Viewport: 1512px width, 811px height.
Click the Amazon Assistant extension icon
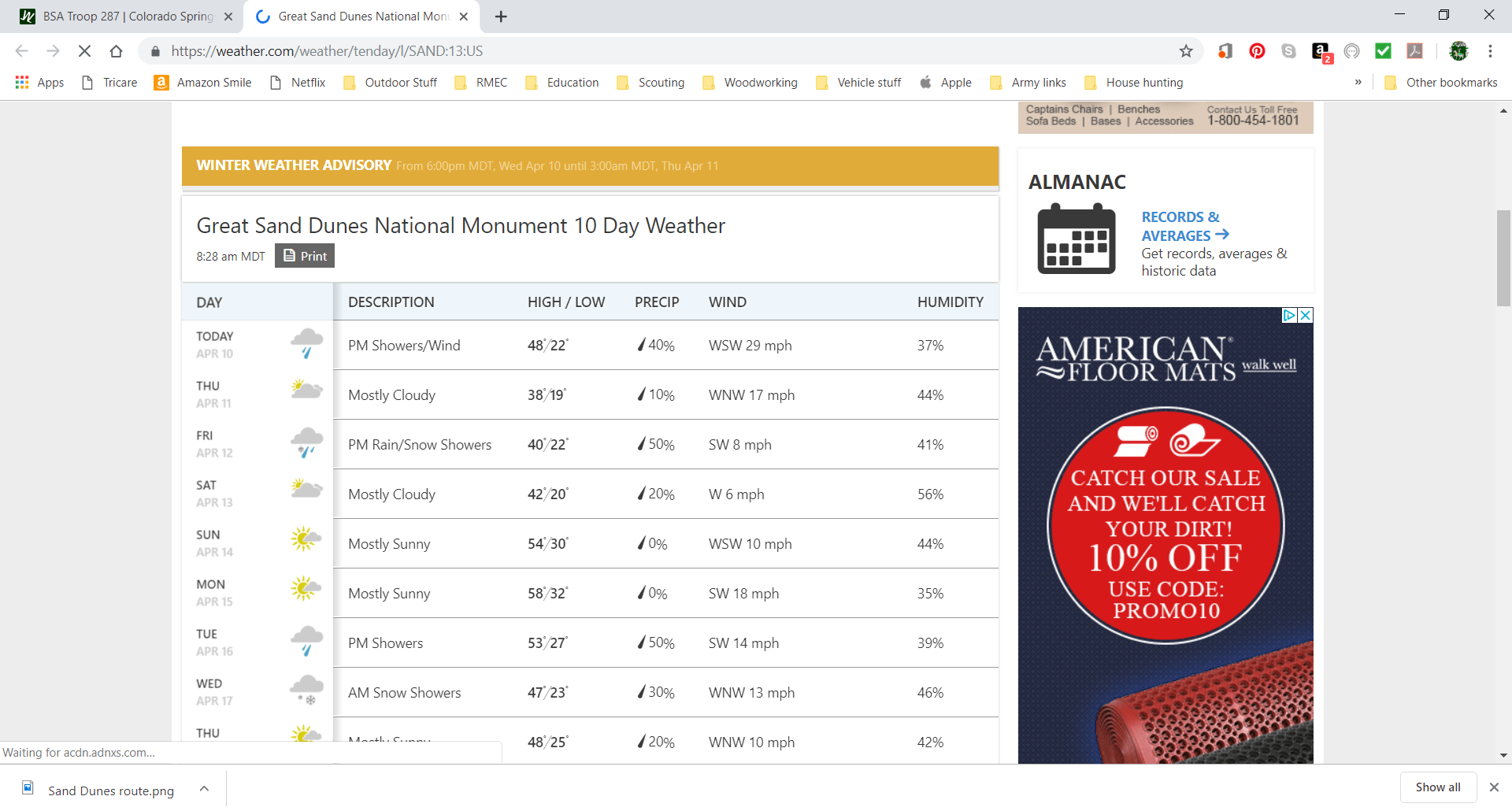[x=1321, y=51]
